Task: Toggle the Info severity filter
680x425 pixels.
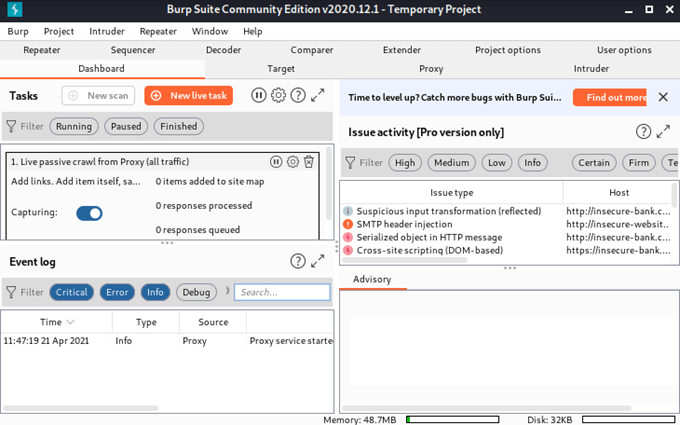Action: click(x=533, y=163)
